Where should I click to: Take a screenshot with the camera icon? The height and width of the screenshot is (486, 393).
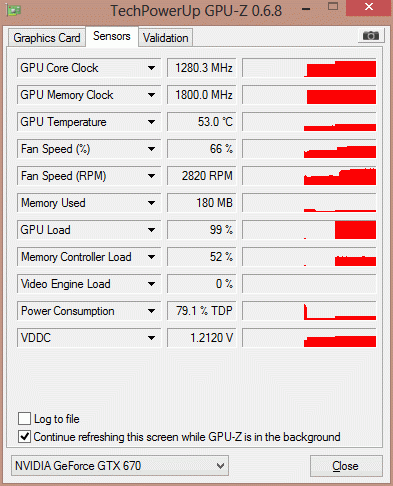coord(371,35)
